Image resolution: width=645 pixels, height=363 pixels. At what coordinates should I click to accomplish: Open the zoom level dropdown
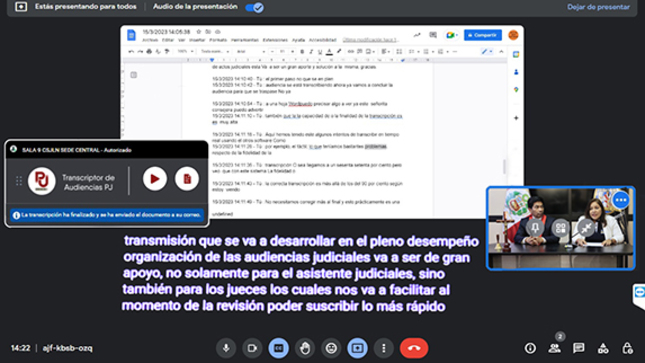click(186, 51)
